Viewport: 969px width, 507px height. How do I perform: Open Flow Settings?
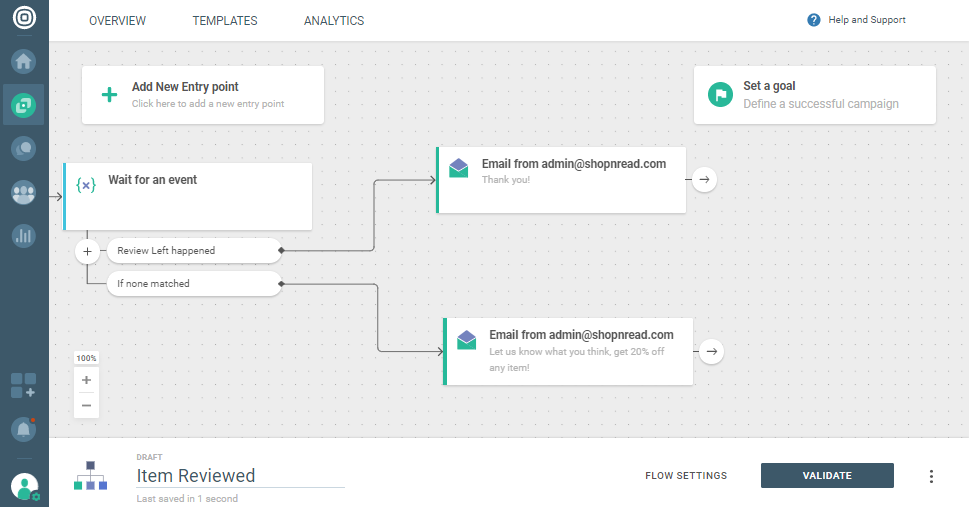coord(686,476)
